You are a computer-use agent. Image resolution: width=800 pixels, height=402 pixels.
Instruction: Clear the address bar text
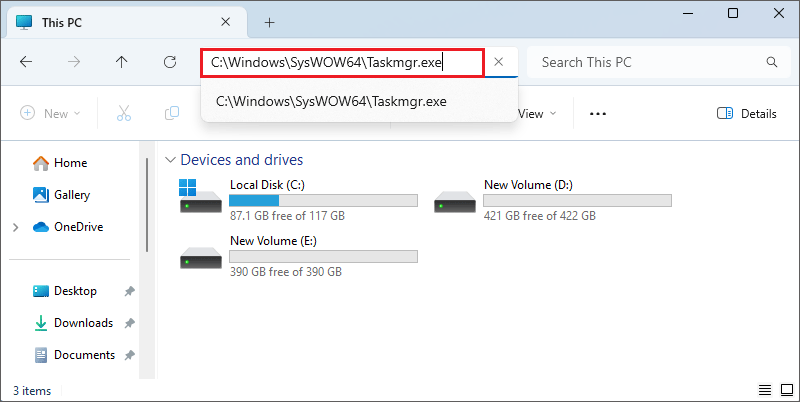click(x=499, y=62)
